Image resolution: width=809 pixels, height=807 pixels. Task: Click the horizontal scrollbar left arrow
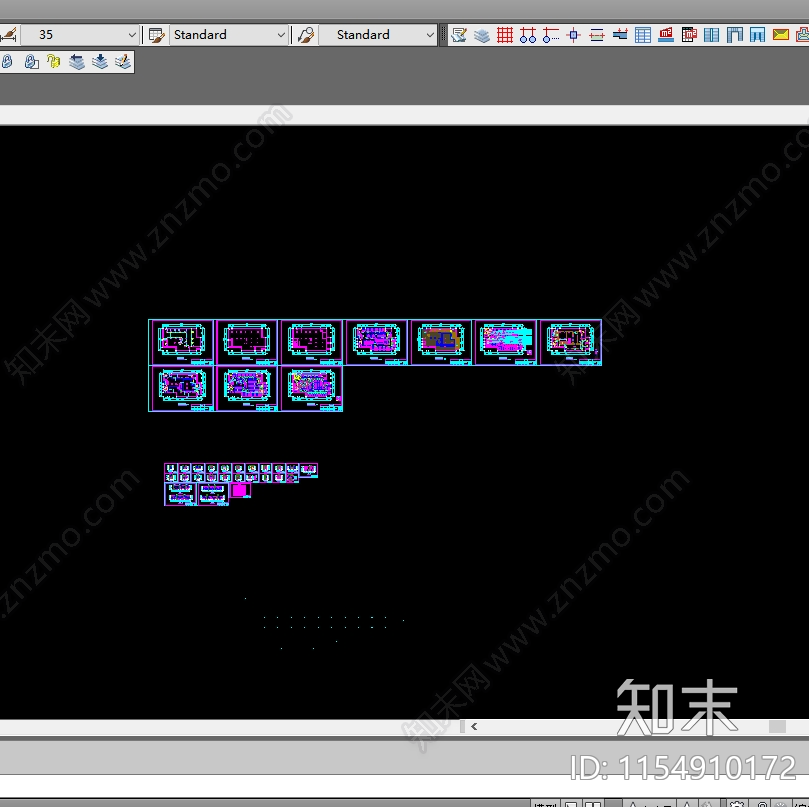coord(474,727)
